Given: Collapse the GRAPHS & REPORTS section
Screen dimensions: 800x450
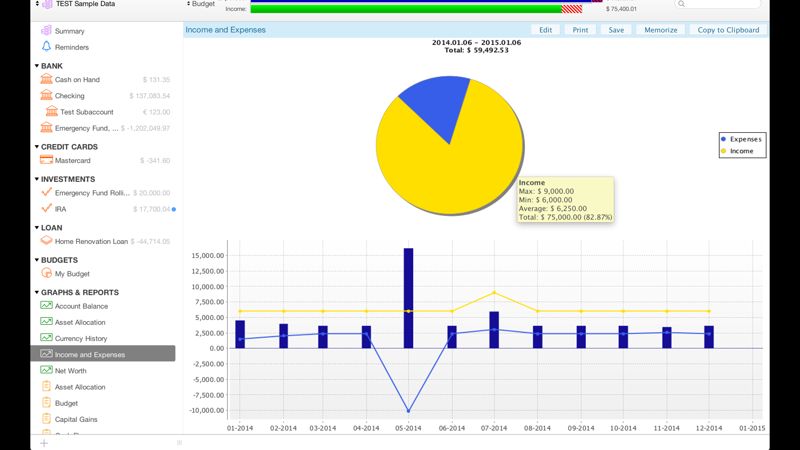Looking at the screenshot, I should [x=37, y=292].
